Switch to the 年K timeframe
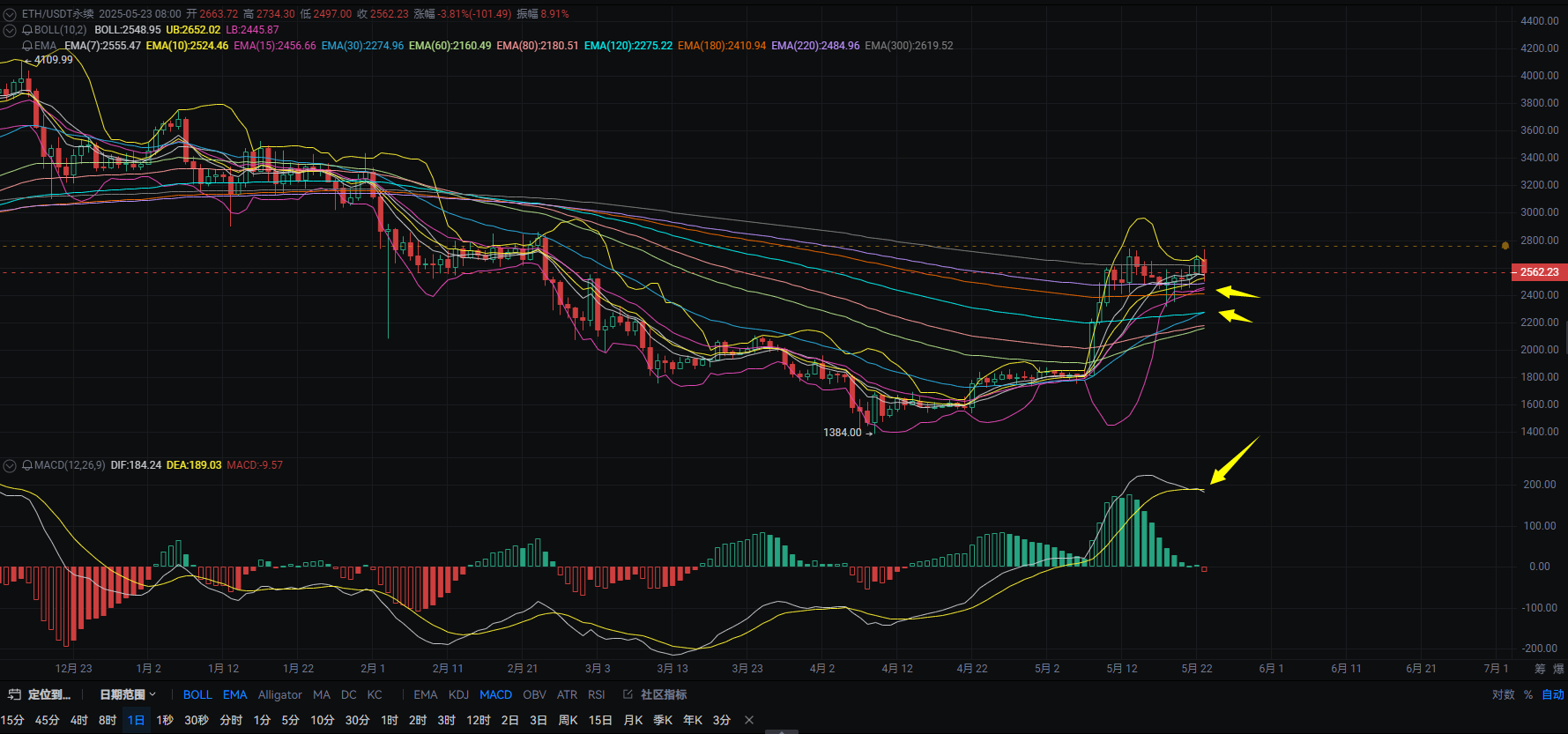The image size is (1568, 734). (x=693, y=720)
